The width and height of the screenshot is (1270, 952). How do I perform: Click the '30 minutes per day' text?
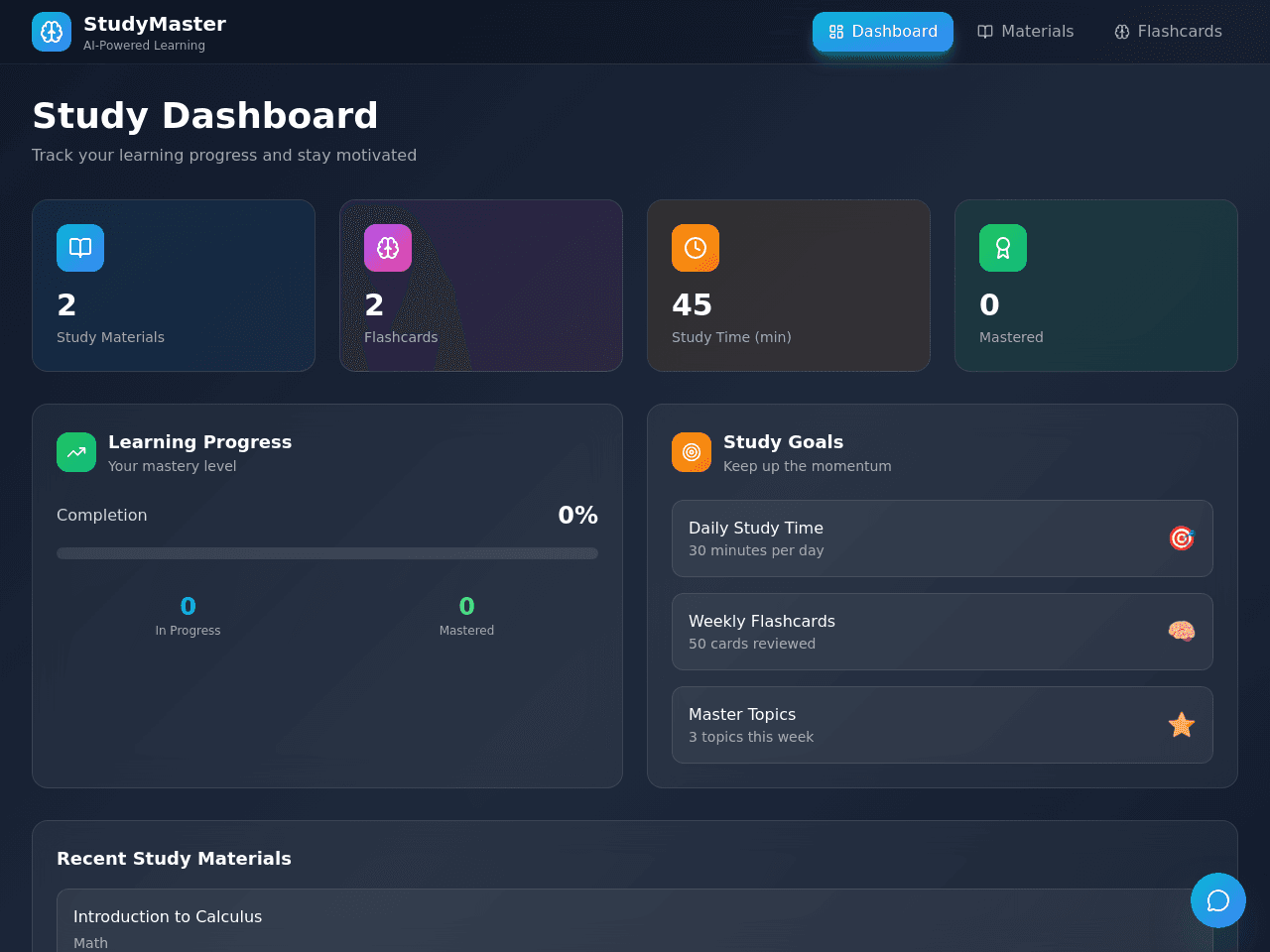coord(756,550)
